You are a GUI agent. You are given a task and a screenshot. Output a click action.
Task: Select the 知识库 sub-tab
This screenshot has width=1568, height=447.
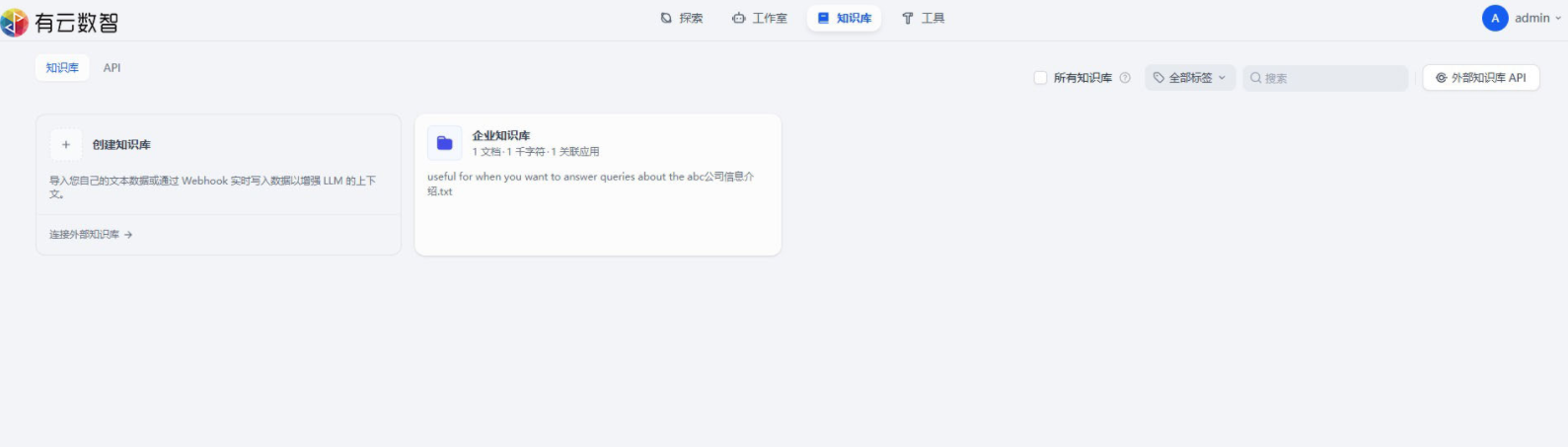point(62,68)
